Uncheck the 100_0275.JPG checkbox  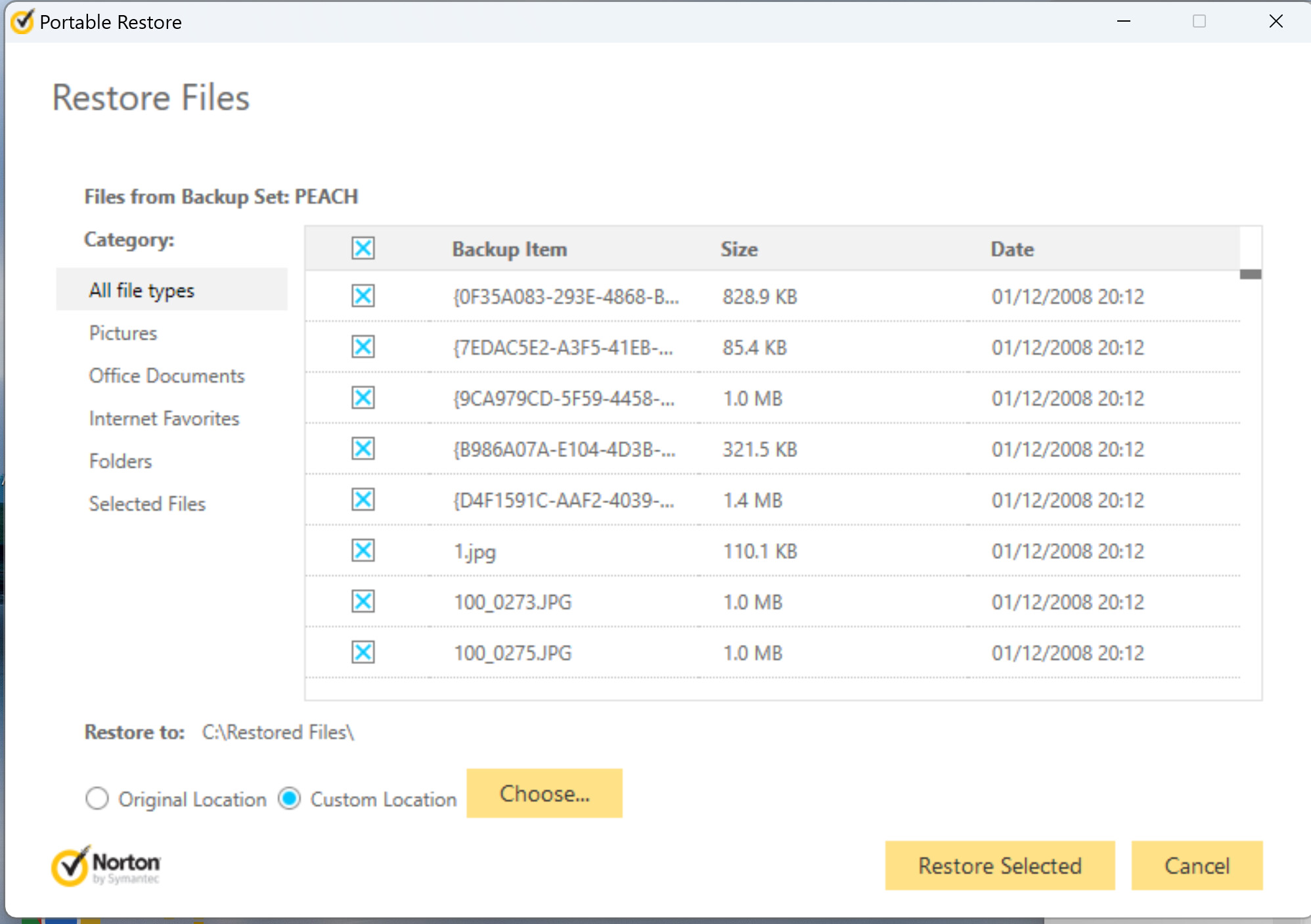(363, 652)
